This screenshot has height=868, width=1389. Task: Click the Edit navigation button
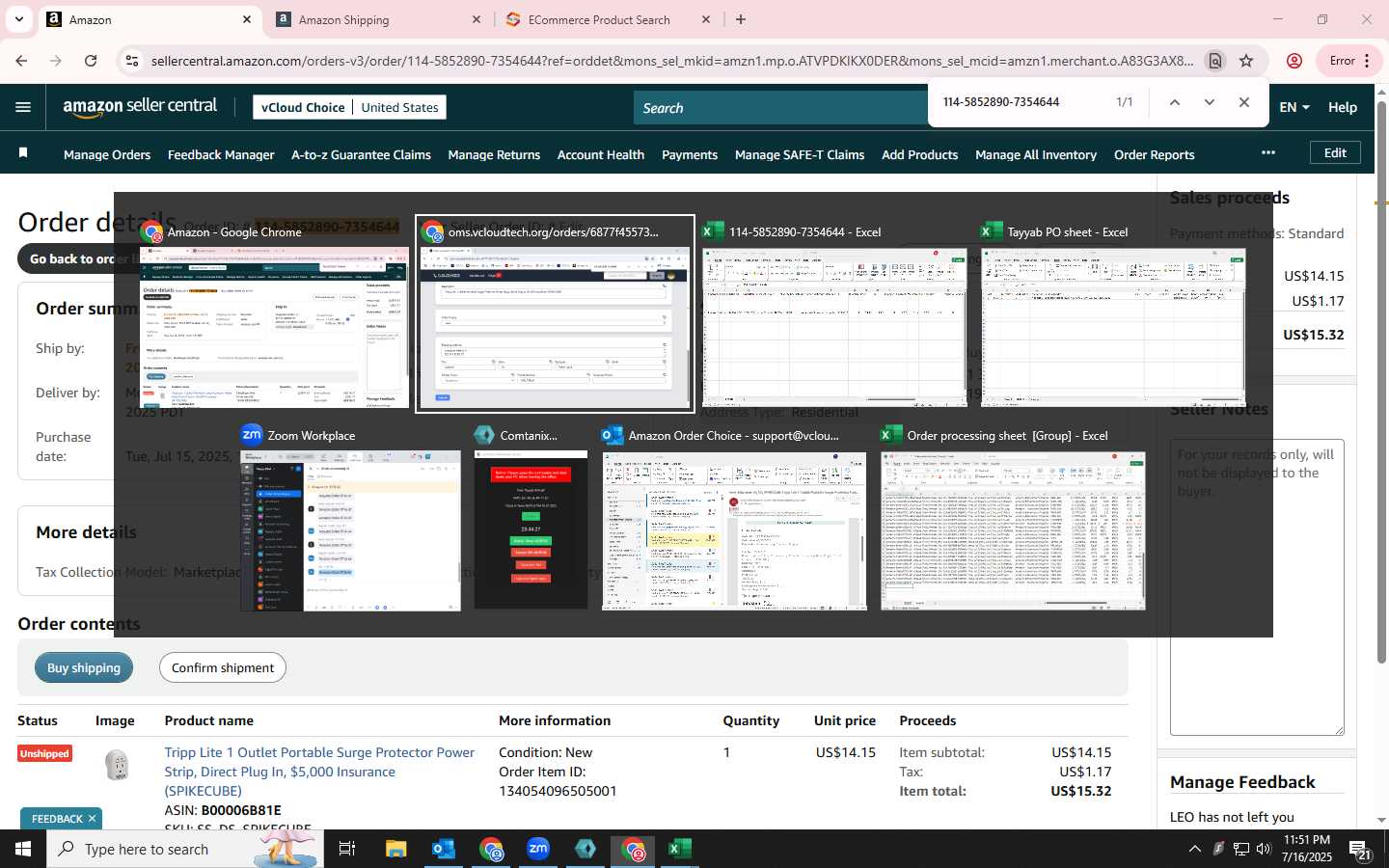tap(1335, 152)
